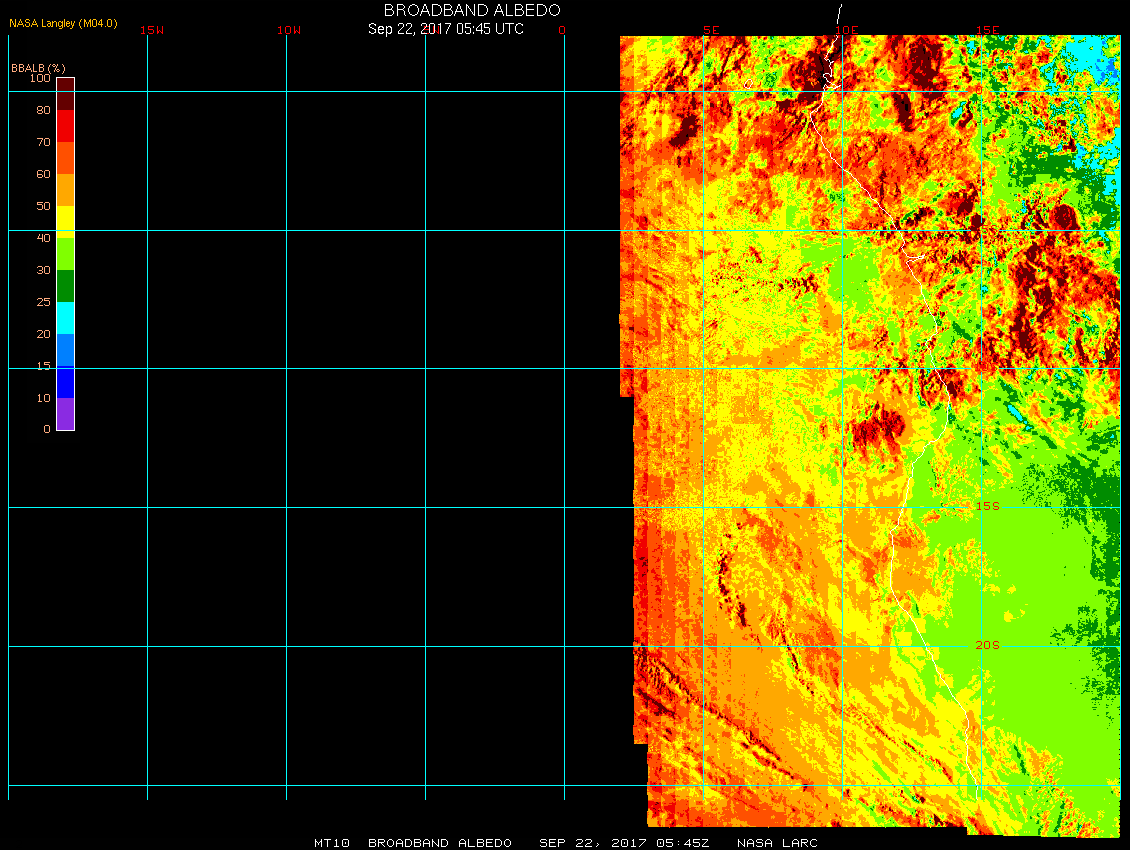Pick the red 70–80% legend swatch
The image size is (1130, 850).
point(65,126)
